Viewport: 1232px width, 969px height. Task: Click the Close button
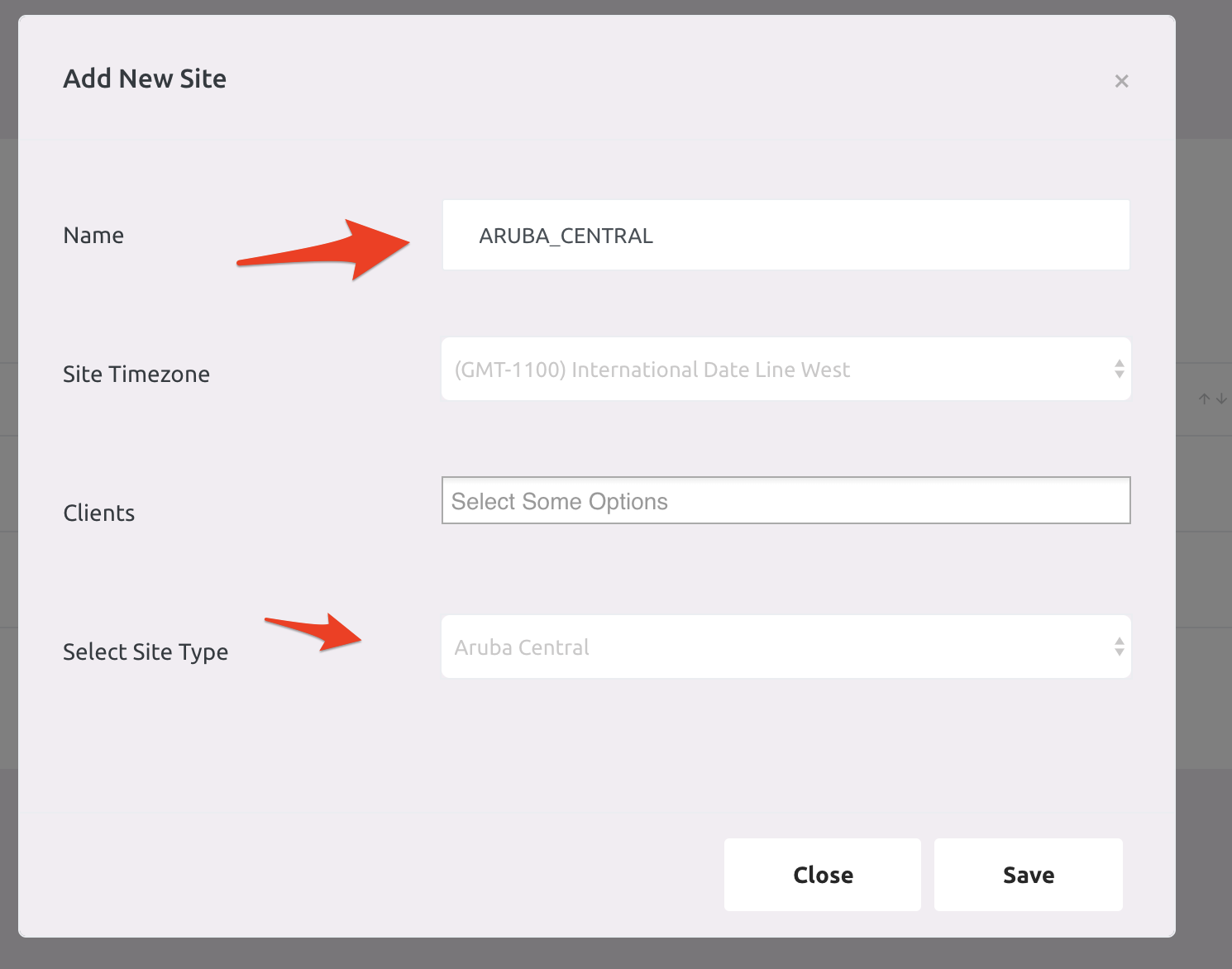[822, 875]
